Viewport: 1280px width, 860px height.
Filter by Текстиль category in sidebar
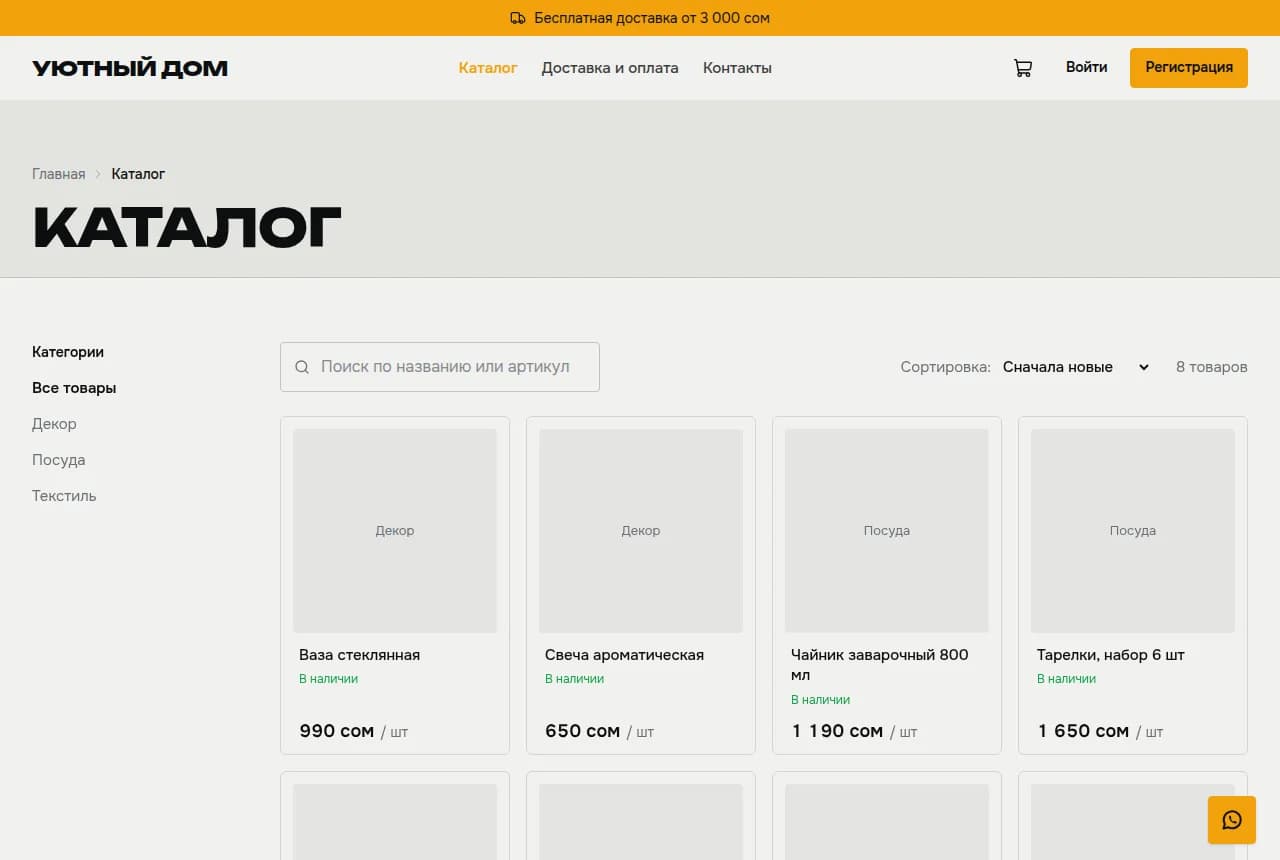point(64,496)
